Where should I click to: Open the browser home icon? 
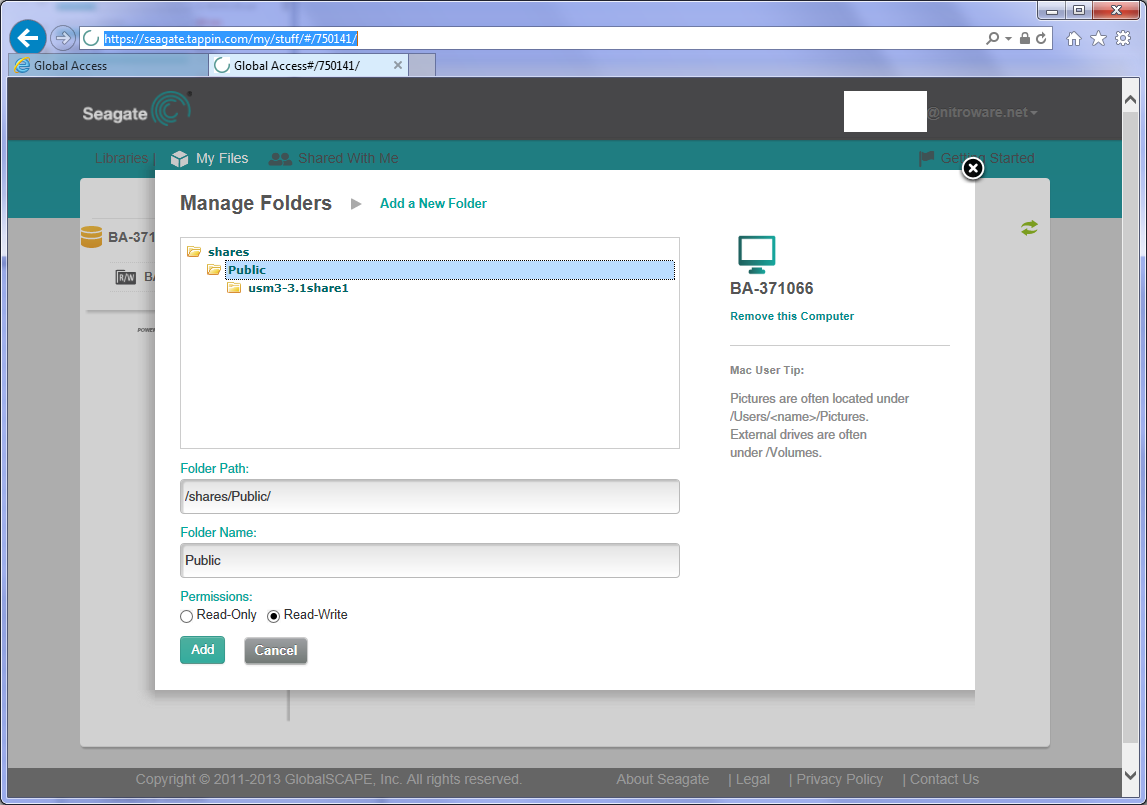click(x=1074, y=38)
